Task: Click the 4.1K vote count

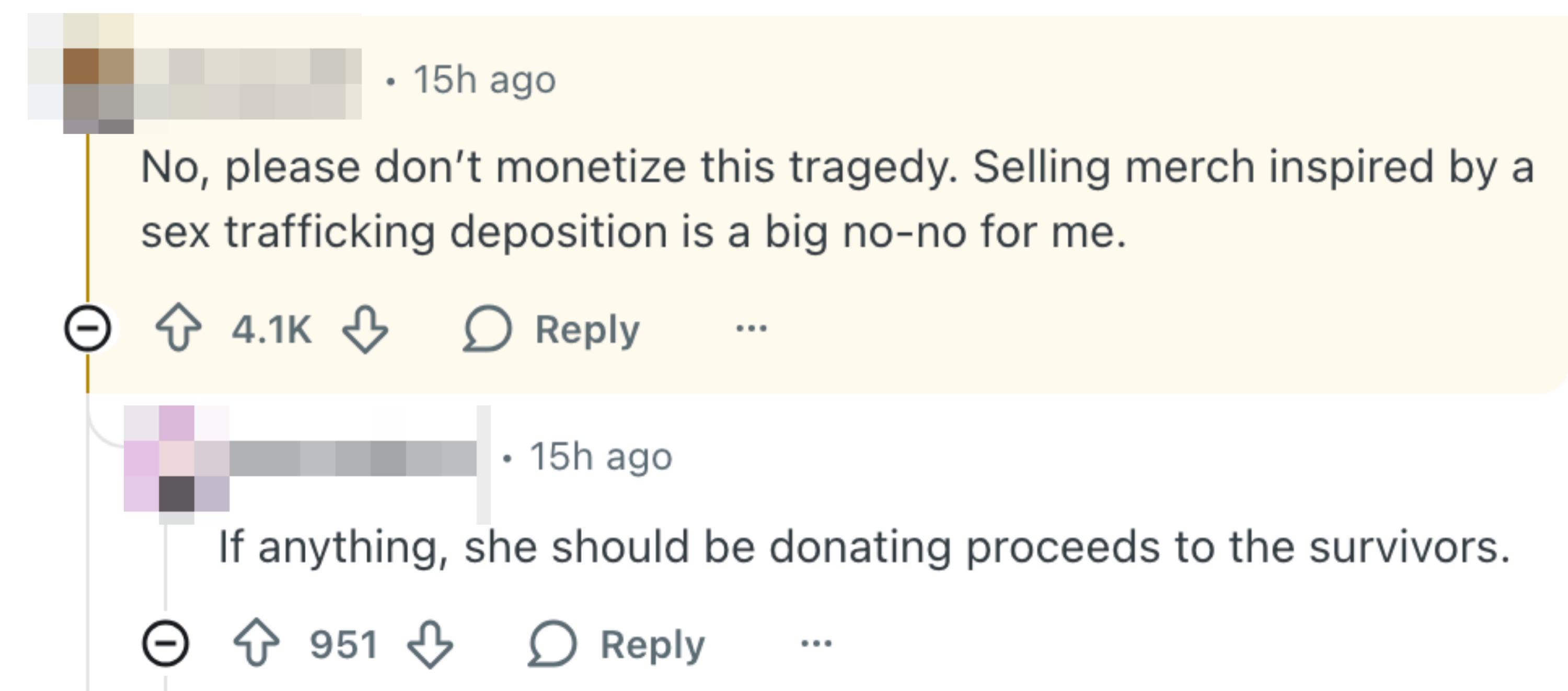Action: [271, 329]
